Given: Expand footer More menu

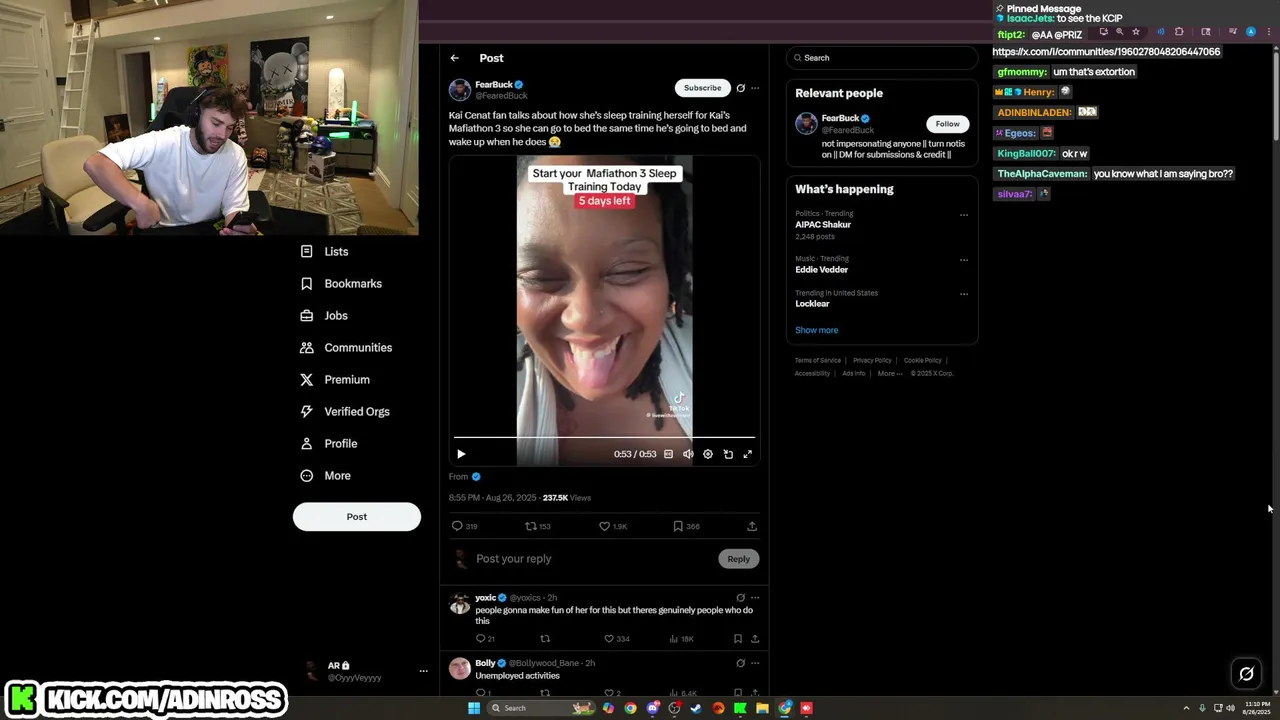Looking at the screenshot, I should click(x=890, y=374).
